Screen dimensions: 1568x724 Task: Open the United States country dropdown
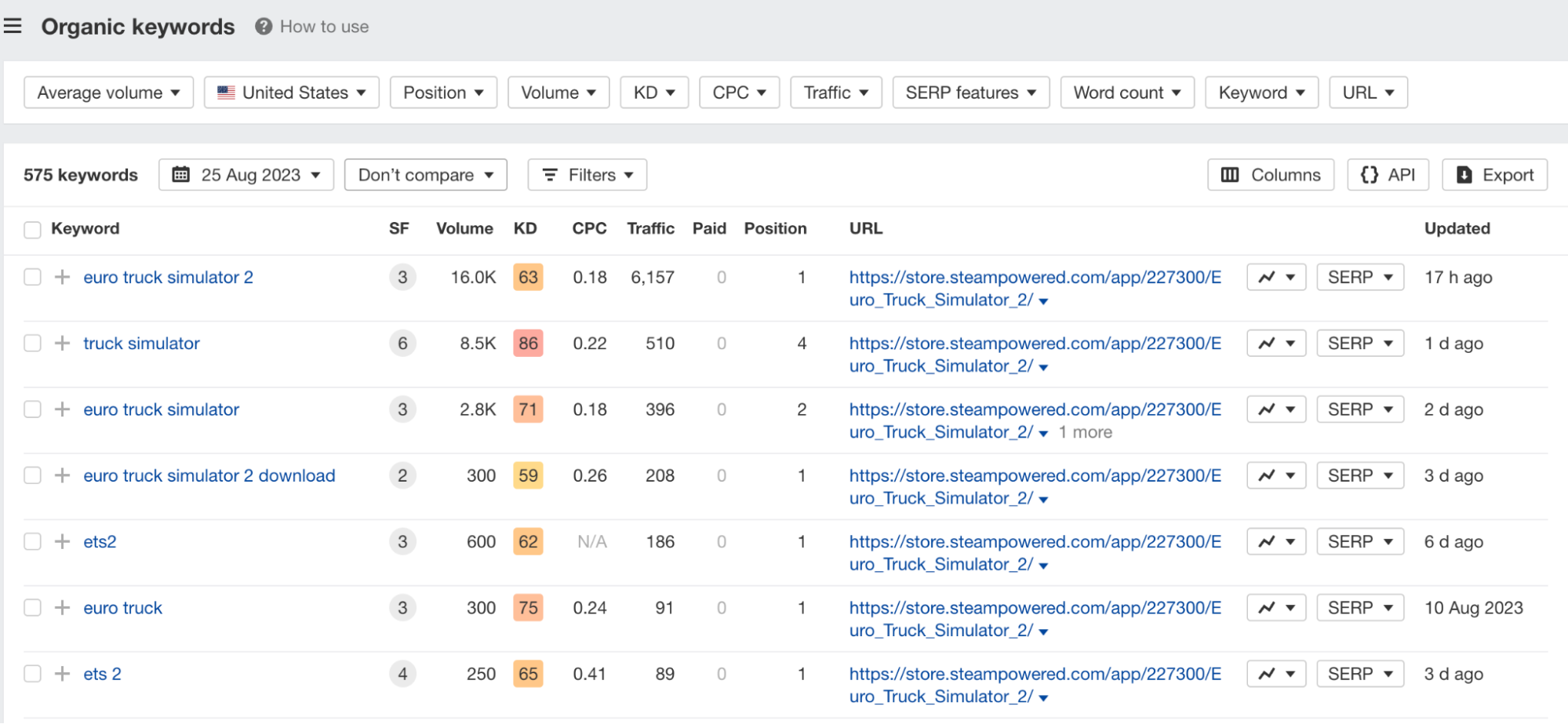point(292,93)
